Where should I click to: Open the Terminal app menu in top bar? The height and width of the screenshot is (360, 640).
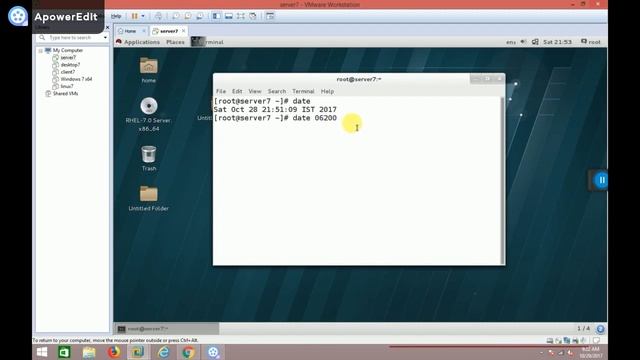coord(207,42)
